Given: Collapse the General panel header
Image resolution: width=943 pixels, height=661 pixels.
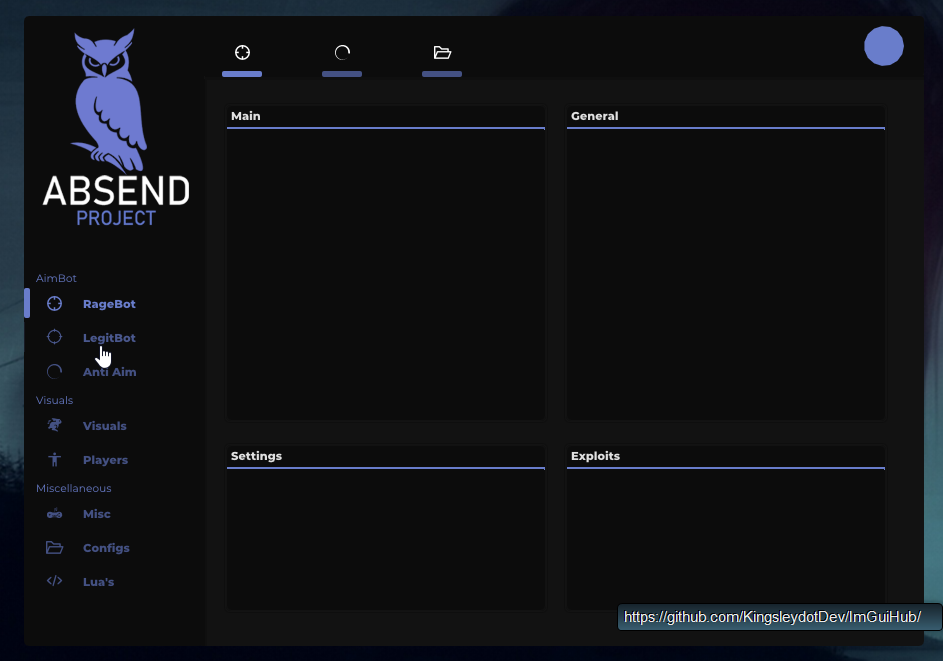Looking at the screenshot, I should tap(725, 116).
